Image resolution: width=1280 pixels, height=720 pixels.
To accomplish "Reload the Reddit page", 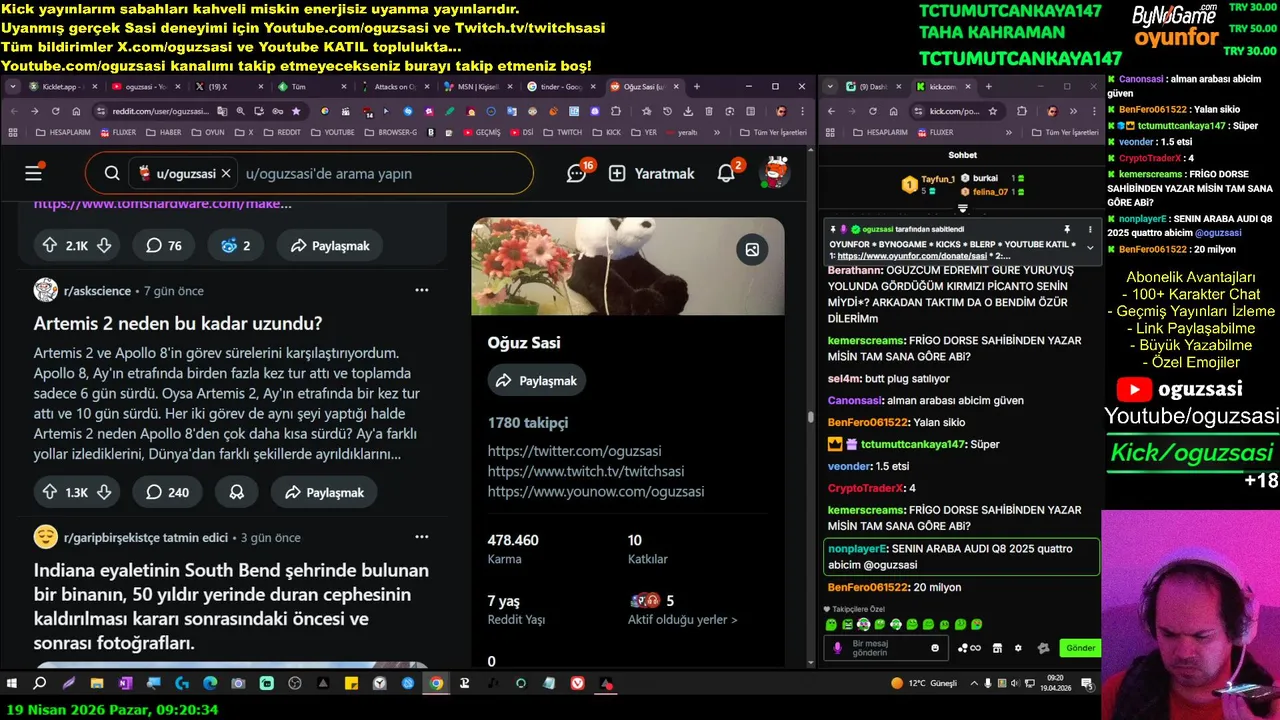I will click(54, 111).
